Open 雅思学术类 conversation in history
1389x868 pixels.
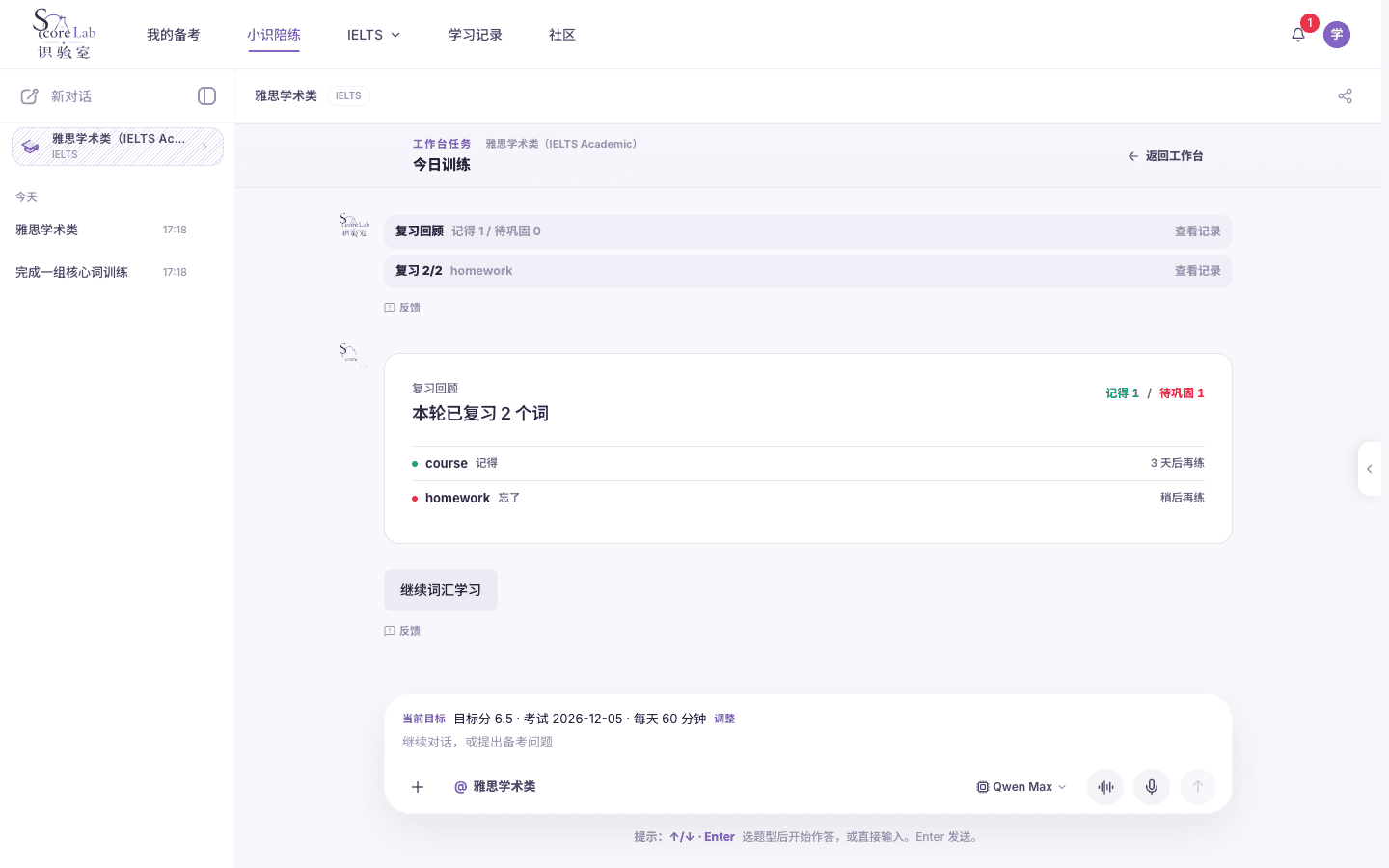tap(101, 230)
